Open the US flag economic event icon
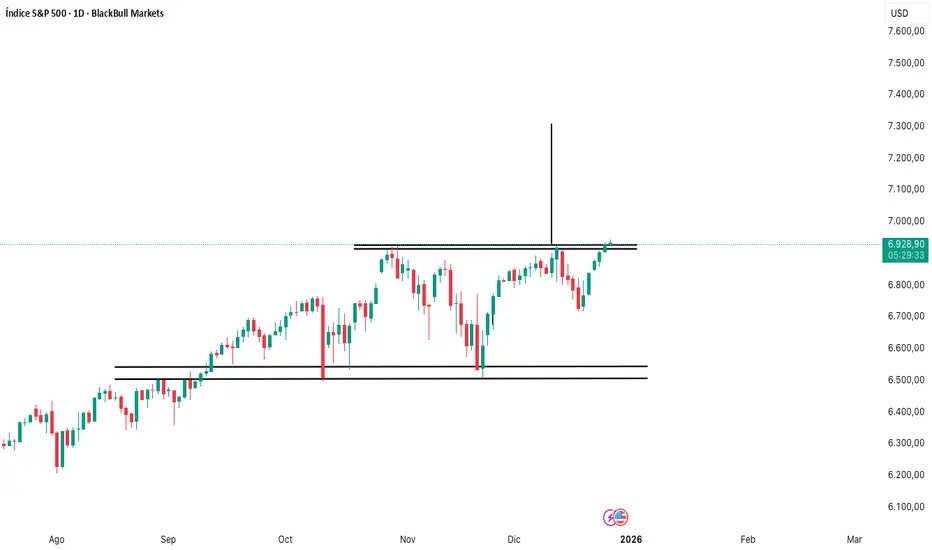The height and width of the screenshot is (550, 932). pos(620,517)
